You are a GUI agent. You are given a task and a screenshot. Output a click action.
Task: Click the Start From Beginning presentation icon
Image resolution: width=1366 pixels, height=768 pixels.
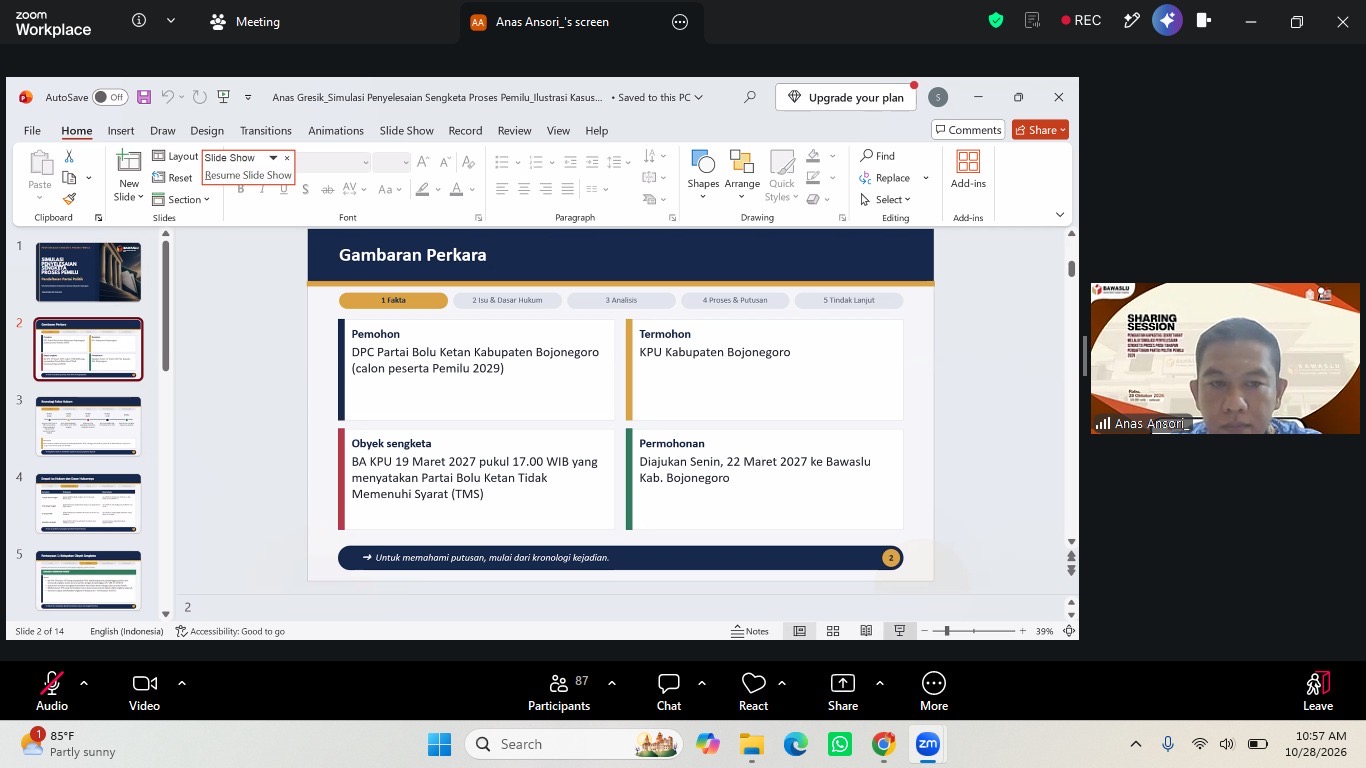tap(223, 97)
